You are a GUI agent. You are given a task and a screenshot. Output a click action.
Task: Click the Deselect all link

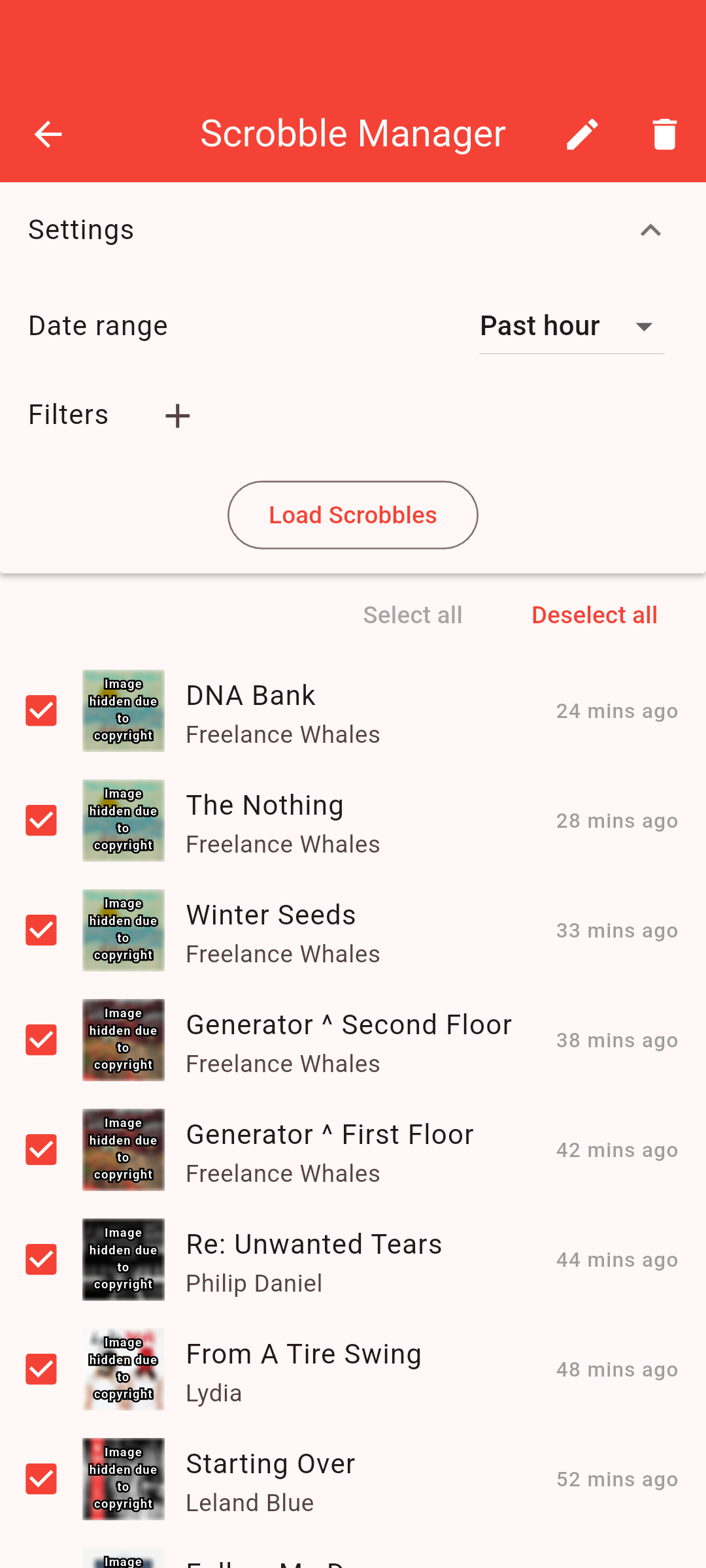pyautogui.click(x=594, y=615)
